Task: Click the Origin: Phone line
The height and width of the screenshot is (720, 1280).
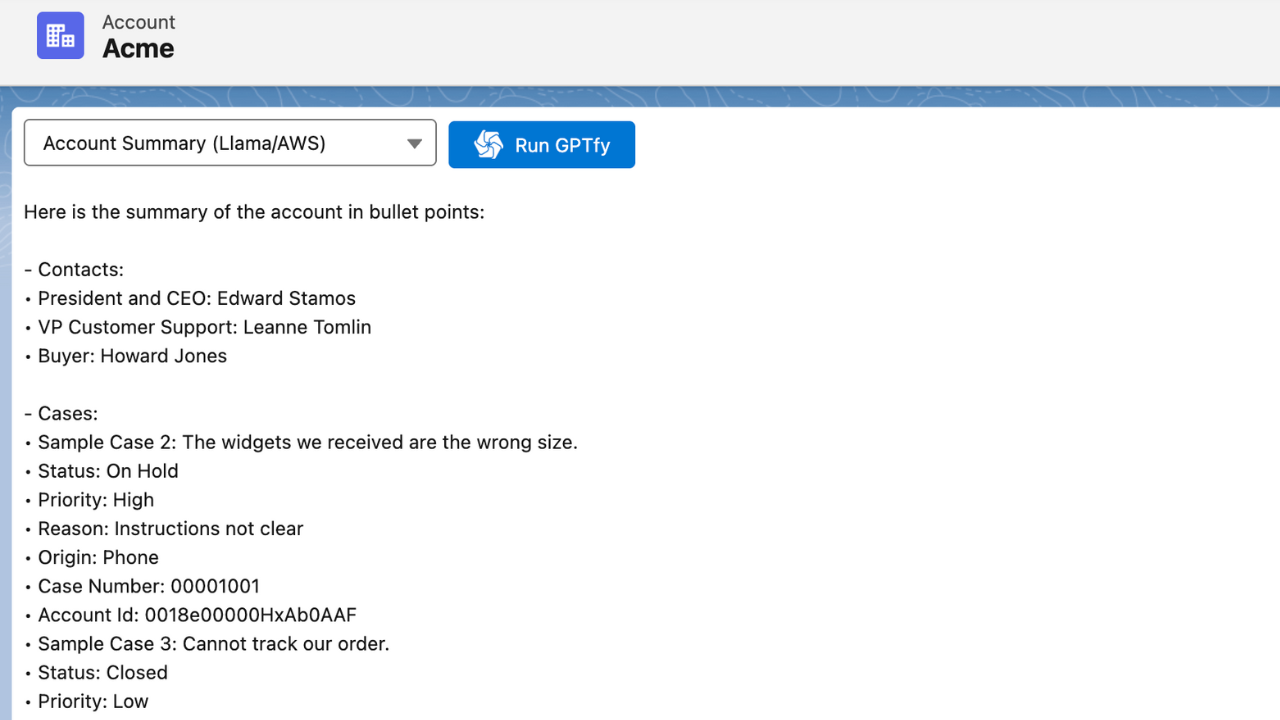Action: point(98,558)
